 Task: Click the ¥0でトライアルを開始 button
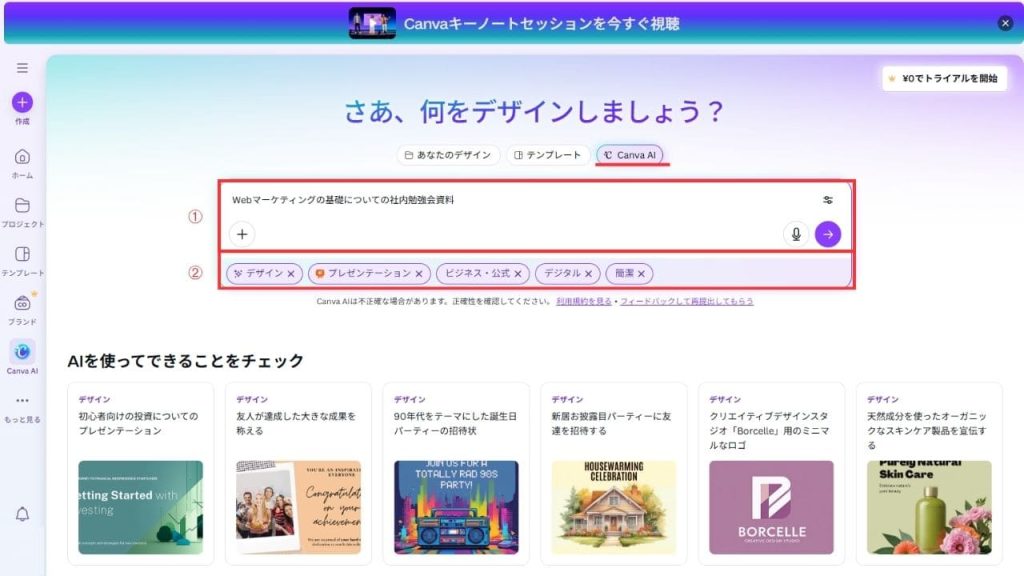coord(944,79)
